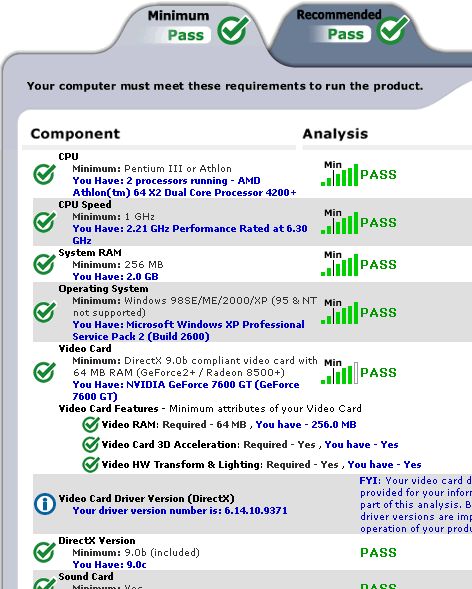Click 'You Have: 2.0 GB' text
472x589 pixels.
(115, 276)
